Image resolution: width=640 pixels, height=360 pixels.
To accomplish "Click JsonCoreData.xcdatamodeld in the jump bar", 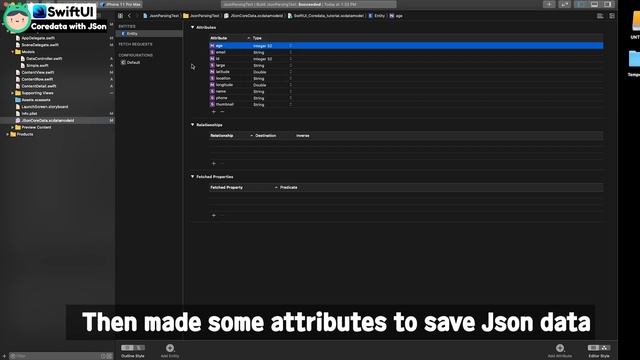I will pos(253,16).
